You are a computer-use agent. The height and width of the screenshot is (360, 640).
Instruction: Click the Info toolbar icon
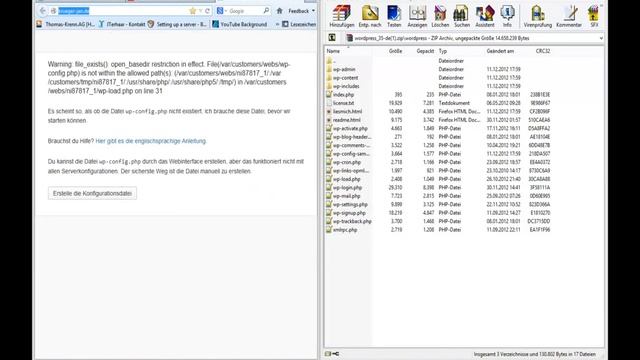507,16
